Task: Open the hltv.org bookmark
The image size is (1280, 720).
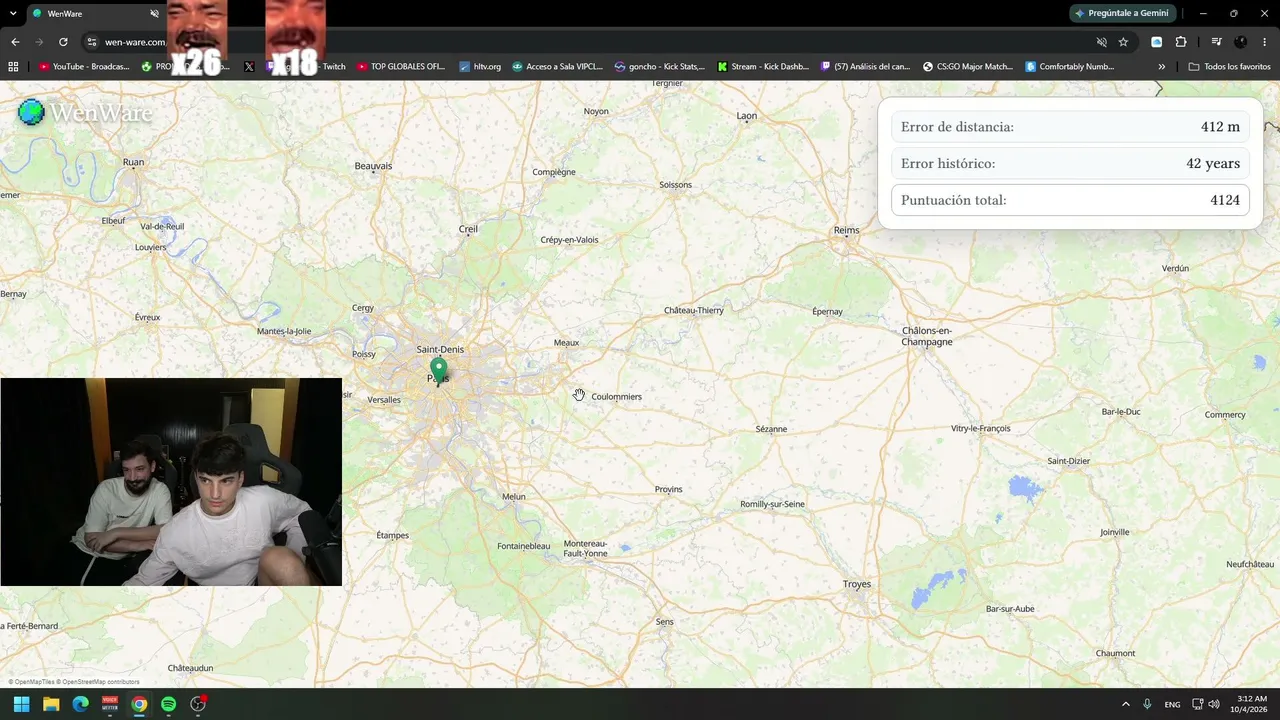Action: pyautogui.click(x=480, y=67)
